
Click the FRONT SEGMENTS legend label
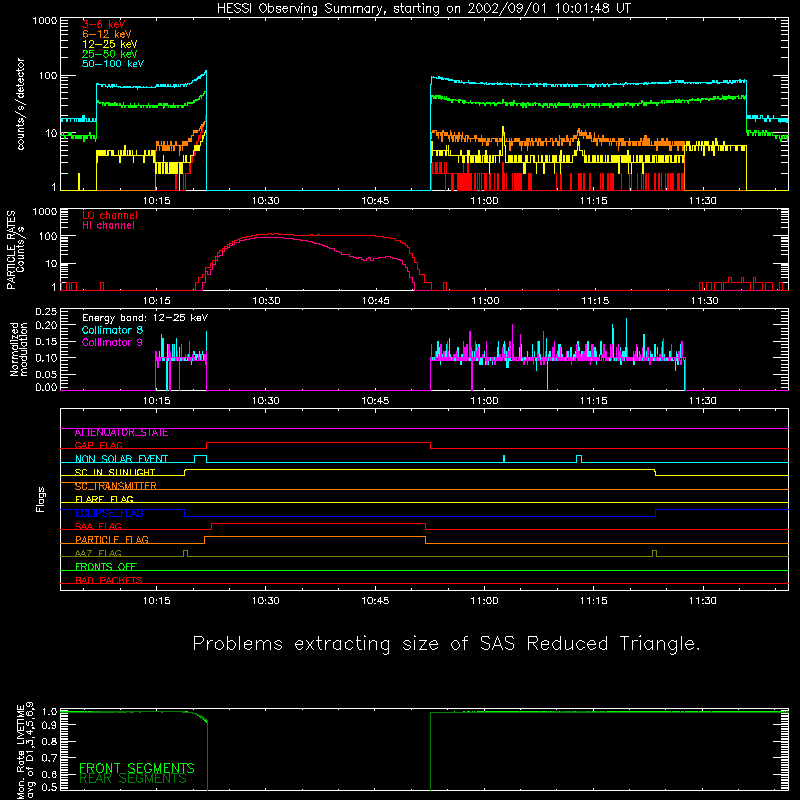[x=137, y=768]
